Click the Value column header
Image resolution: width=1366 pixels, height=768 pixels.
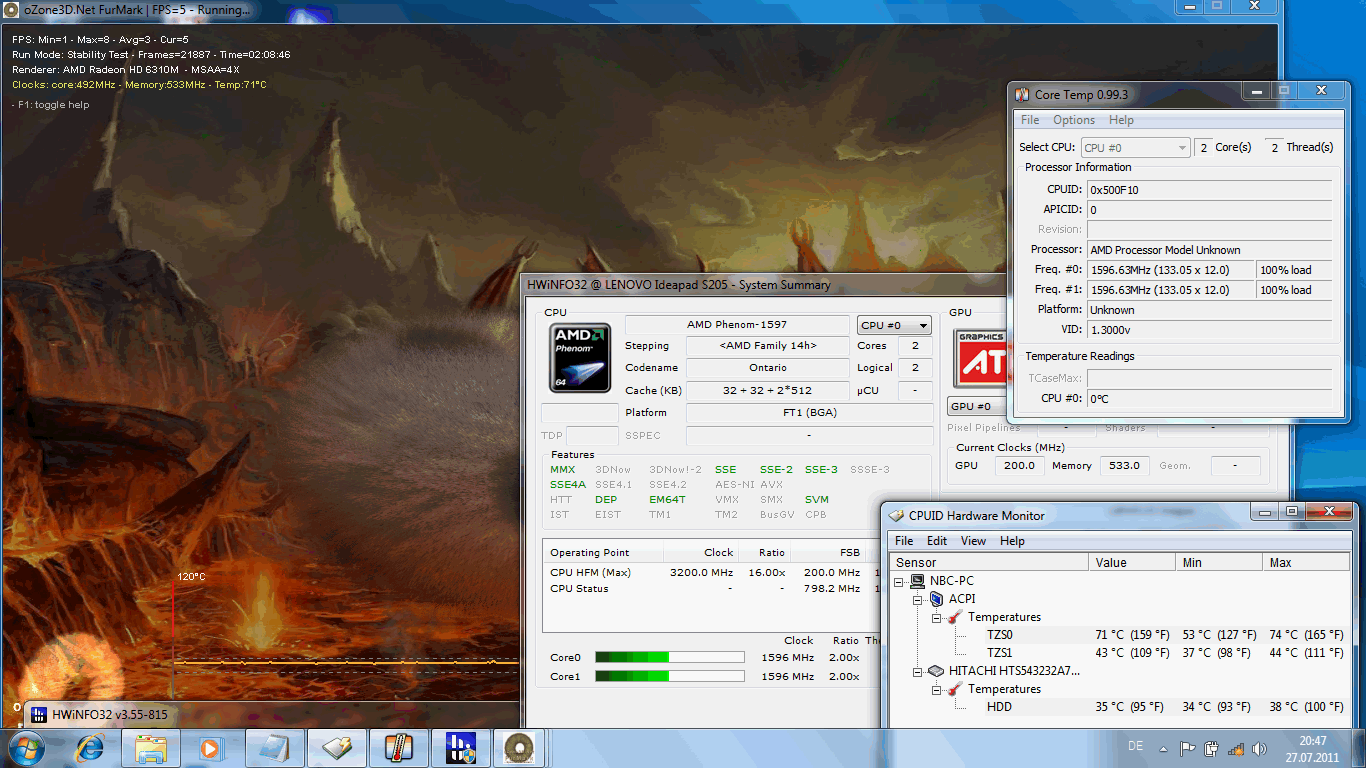point(1132,562)
